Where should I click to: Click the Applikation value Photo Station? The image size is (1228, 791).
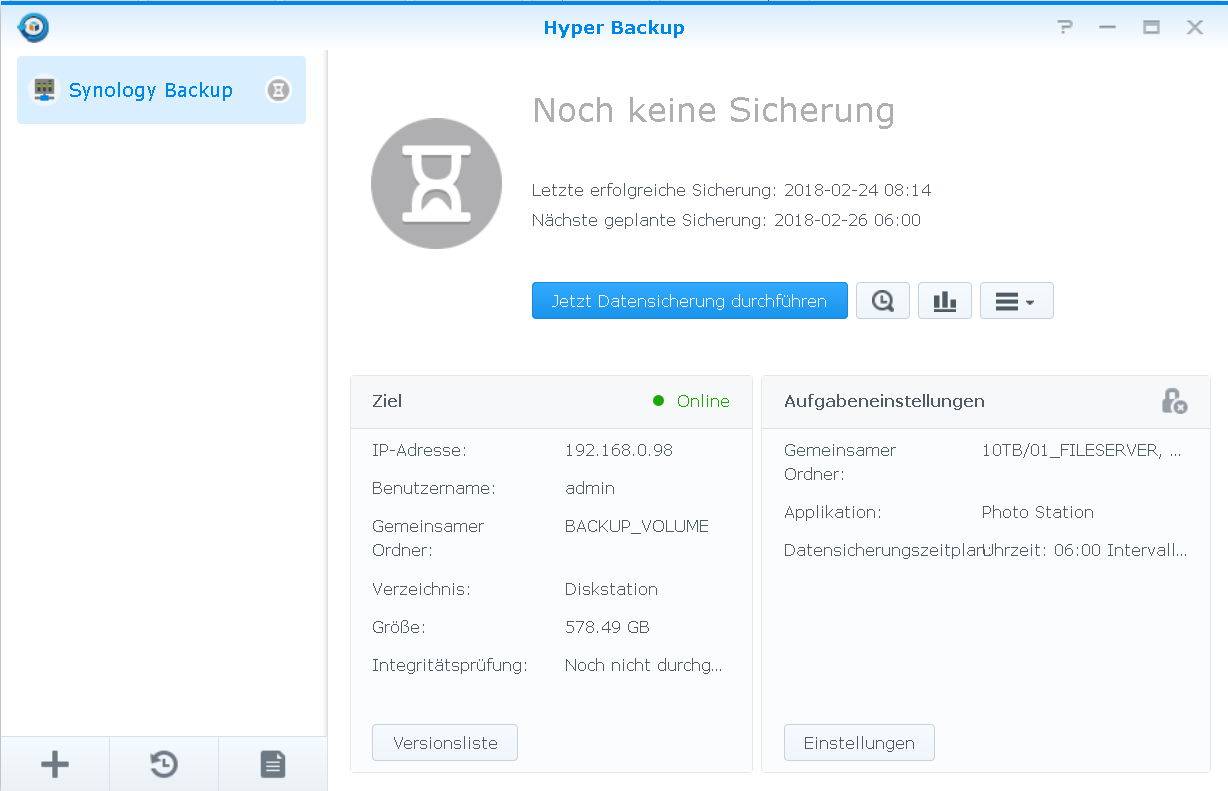[x=1038, y=512]
